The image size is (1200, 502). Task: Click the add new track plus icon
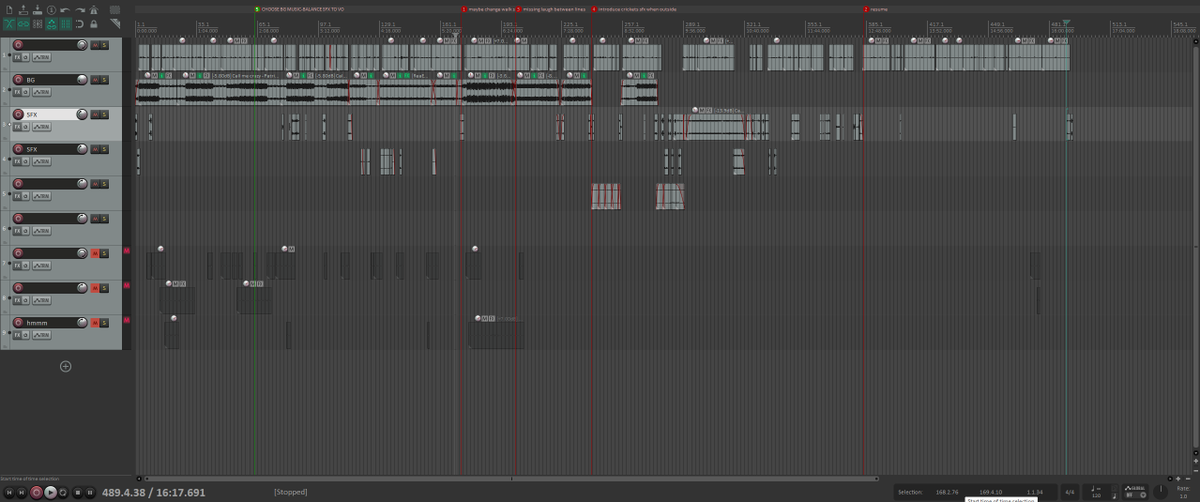(66, 366)
